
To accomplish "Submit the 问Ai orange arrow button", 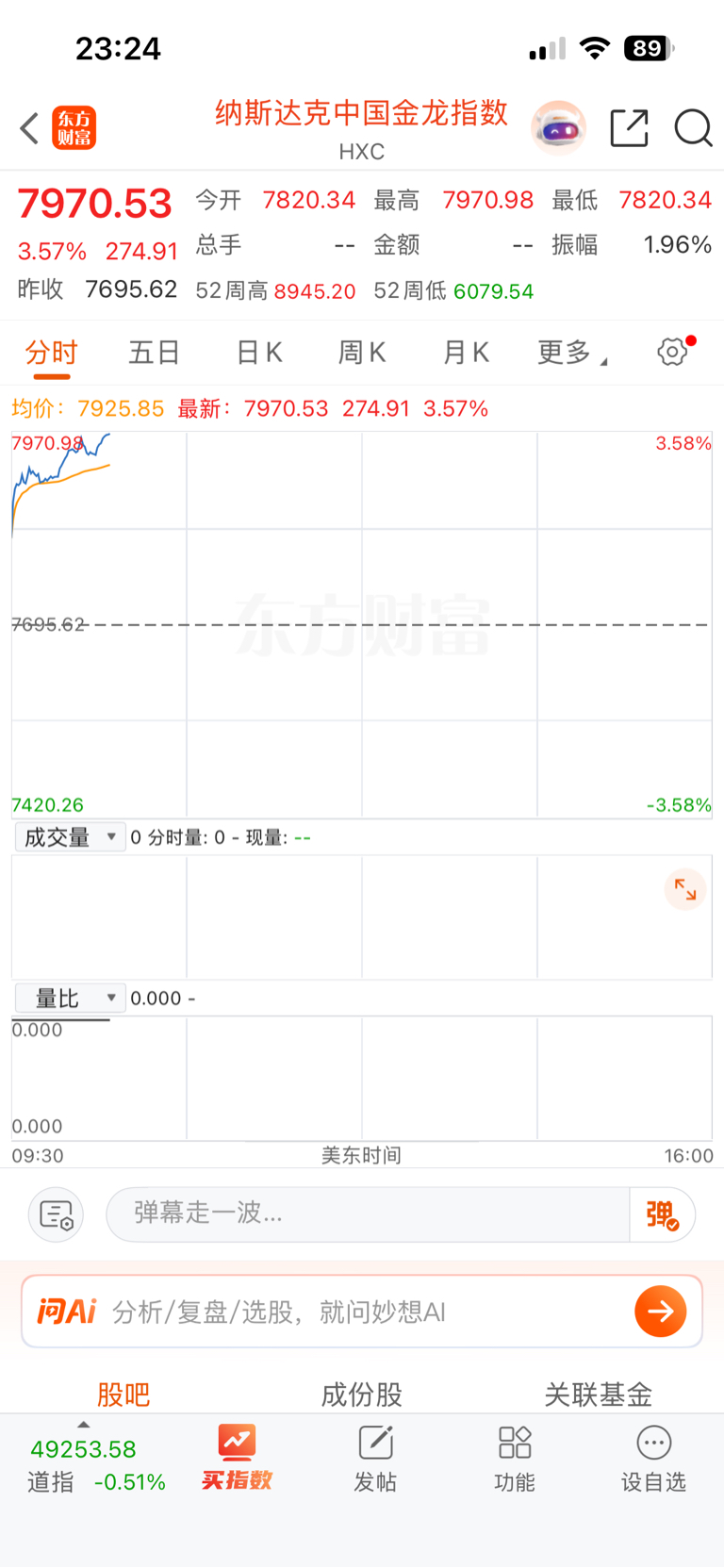I will pyautogui.click(x=660, y=1312).
